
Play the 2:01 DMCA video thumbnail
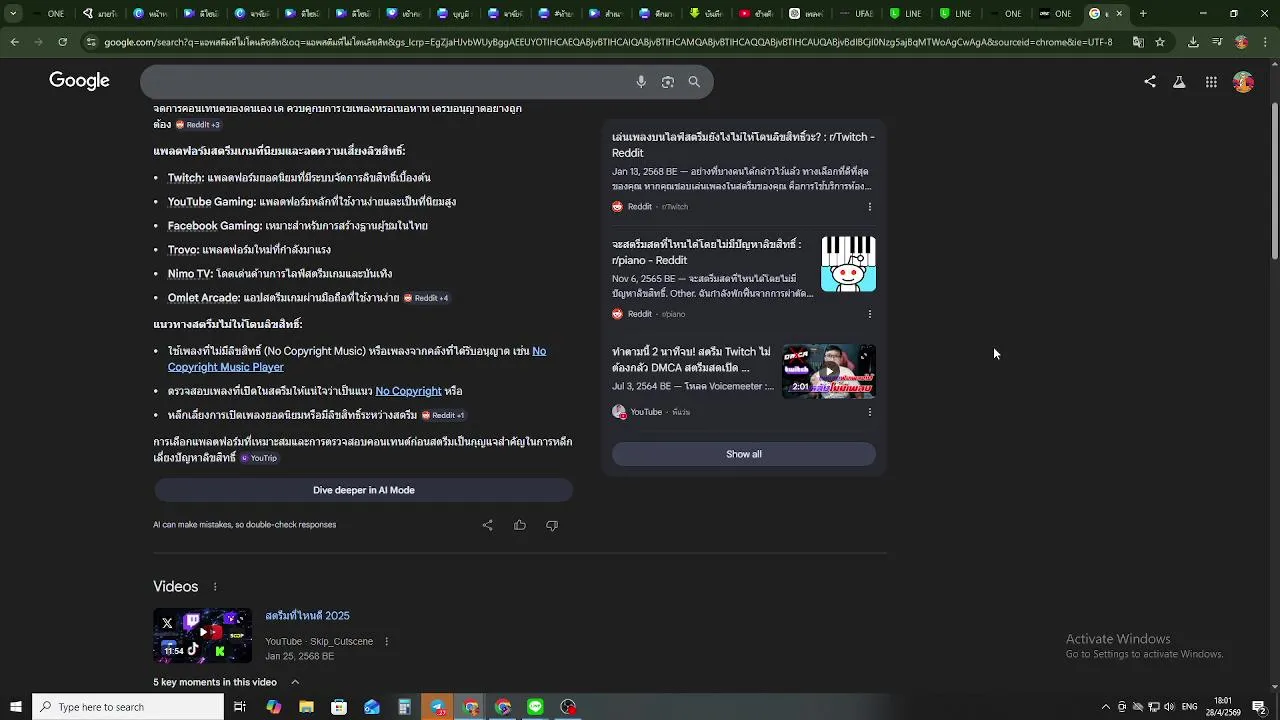[x=829, y=371]
